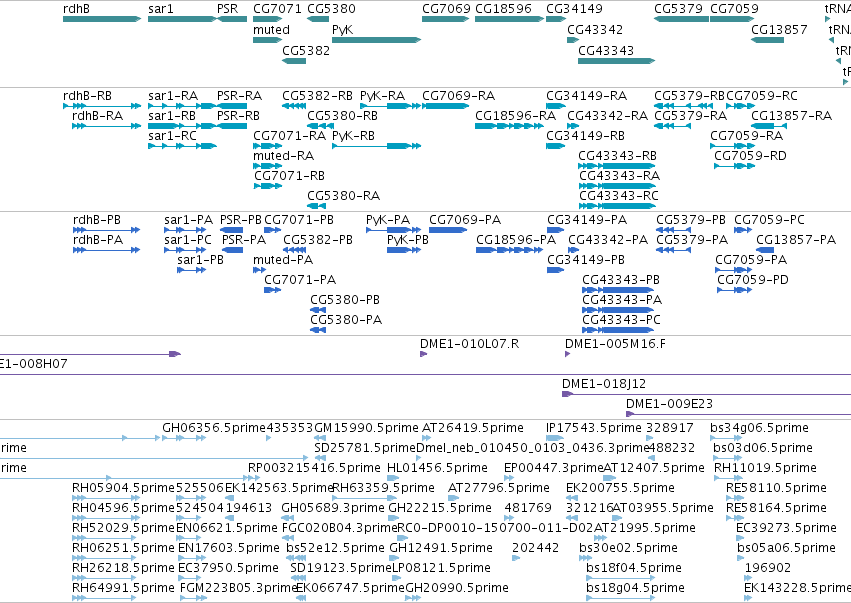The height and width of the screenshot is (603, 851).
Task: Click the PSR-RB transcript
Action: pyautogui.click(x=232, y=126)
